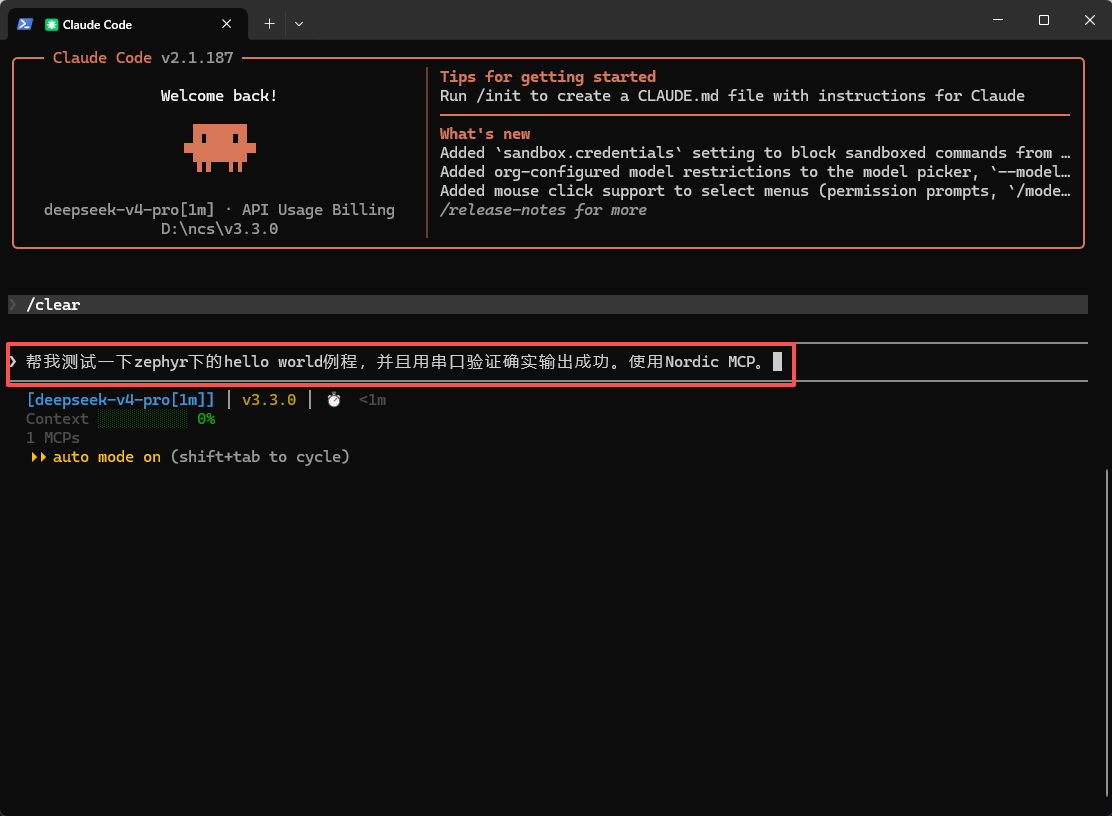The width and height of the screenshot is (1112, 816).
Task: Maximize the terminal window
Action: click(1044, 20)
